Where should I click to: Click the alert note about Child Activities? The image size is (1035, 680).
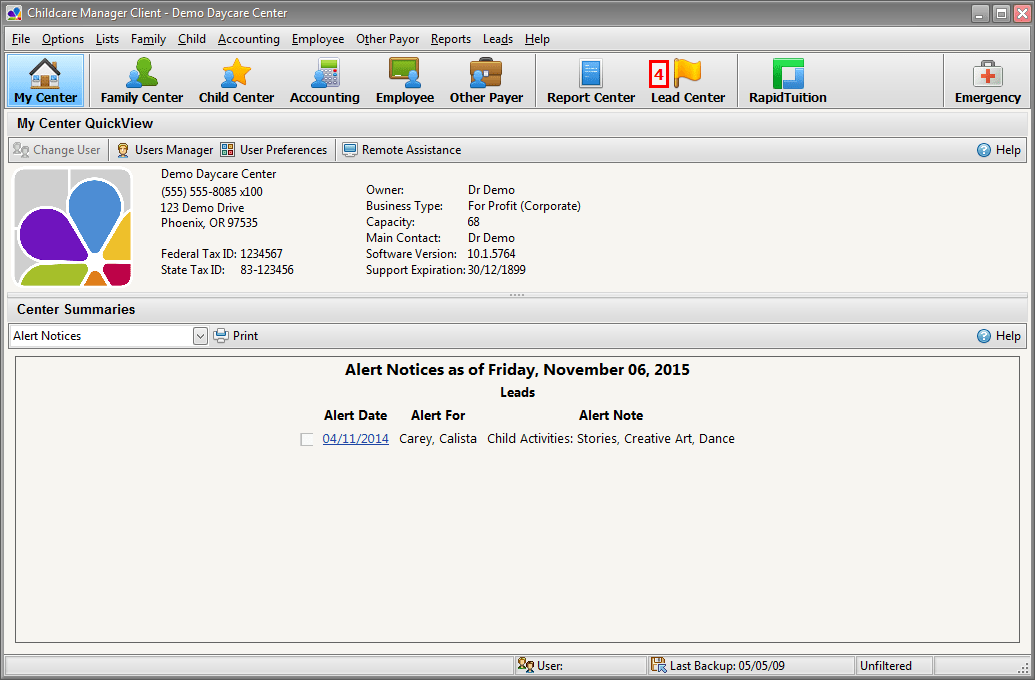coord(611,439)
